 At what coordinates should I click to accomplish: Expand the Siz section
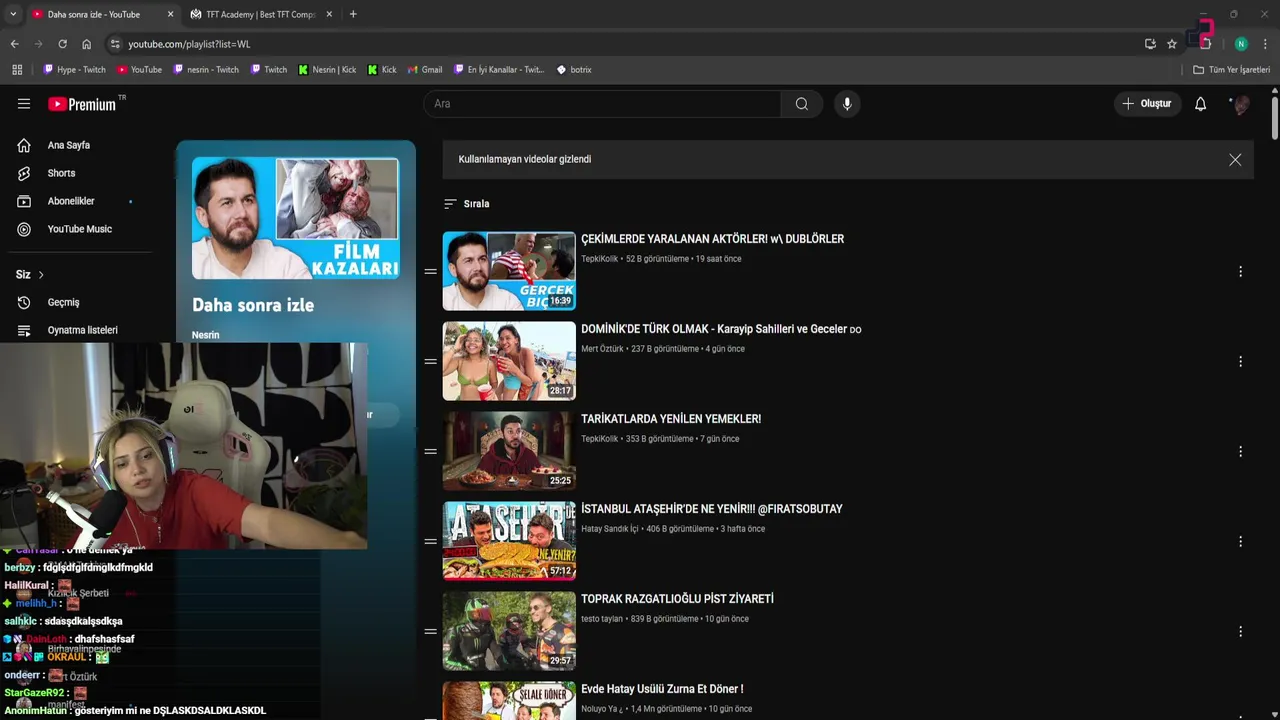30,274
